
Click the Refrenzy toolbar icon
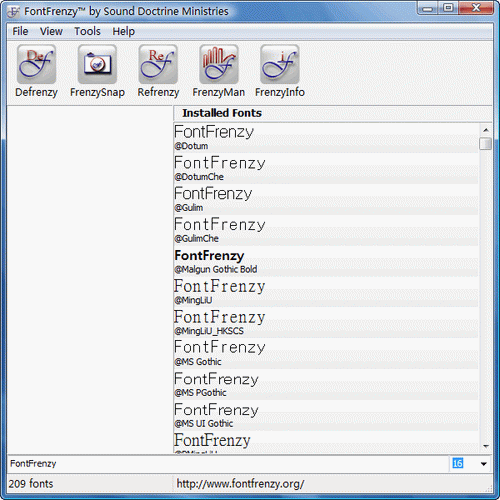click(x=158, y=64)
